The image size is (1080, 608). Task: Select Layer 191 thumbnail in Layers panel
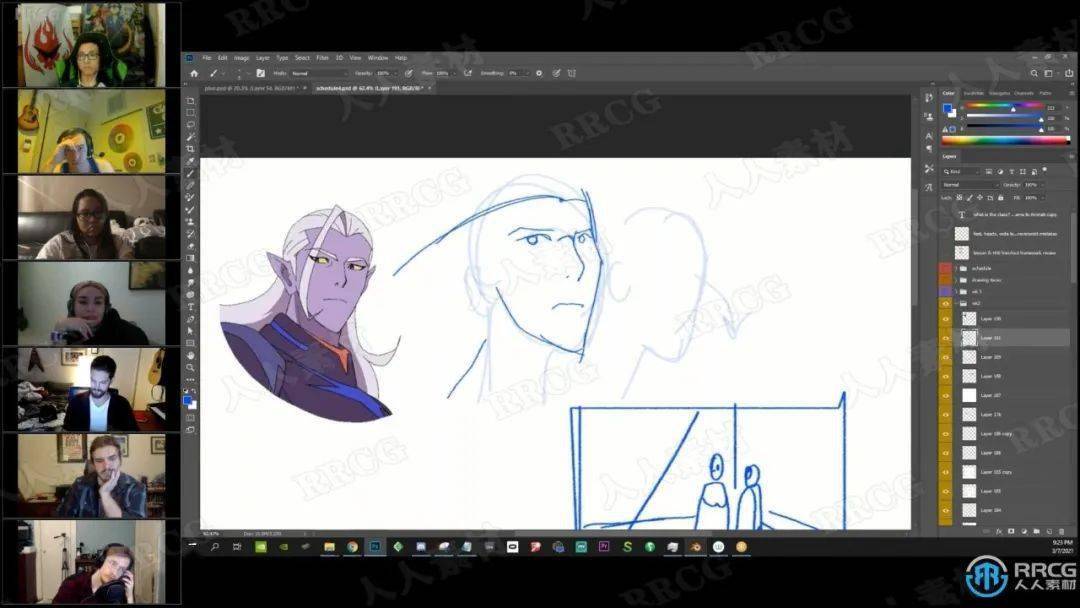coord(969,338)
